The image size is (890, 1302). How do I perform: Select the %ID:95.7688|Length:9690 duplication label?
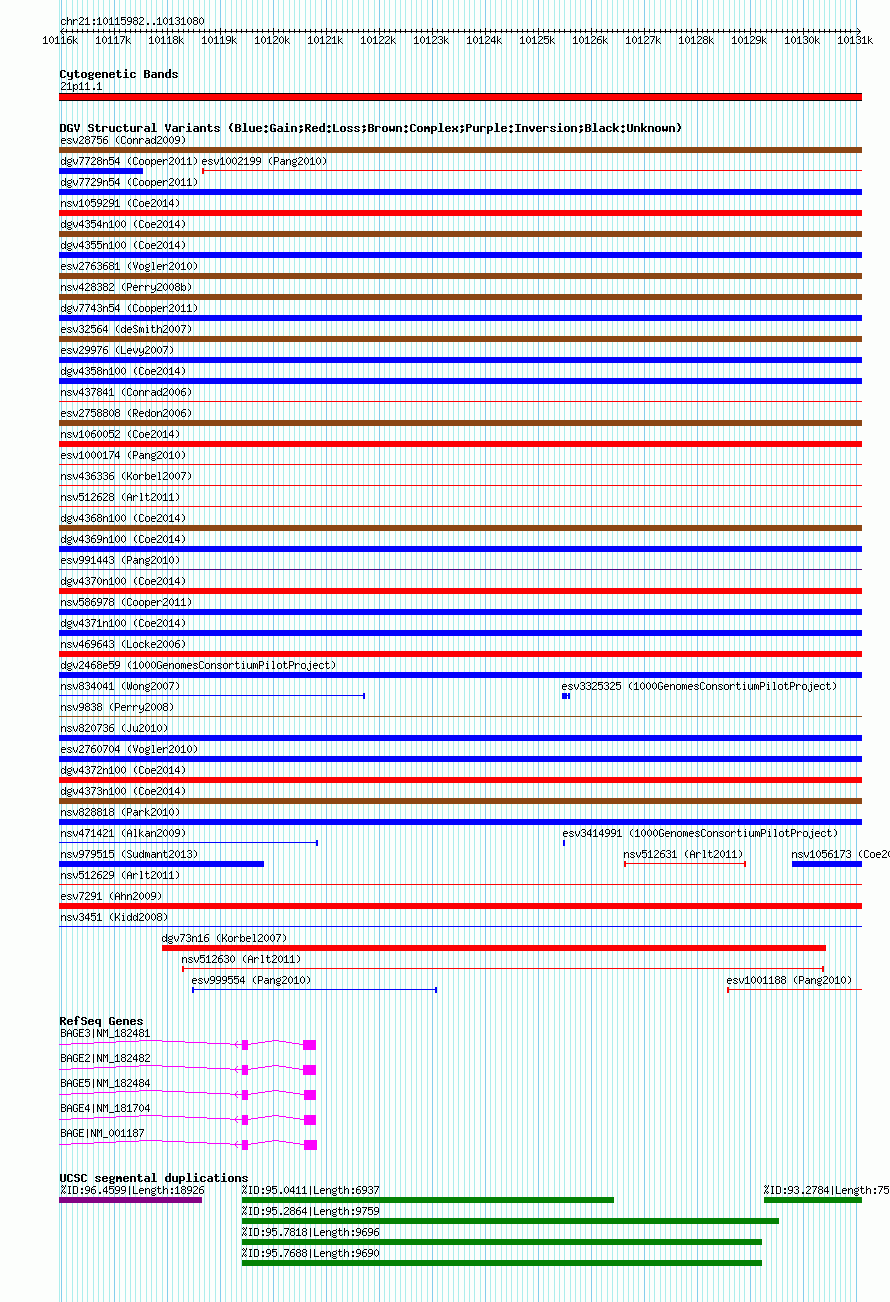click(x=311, y=1254)
